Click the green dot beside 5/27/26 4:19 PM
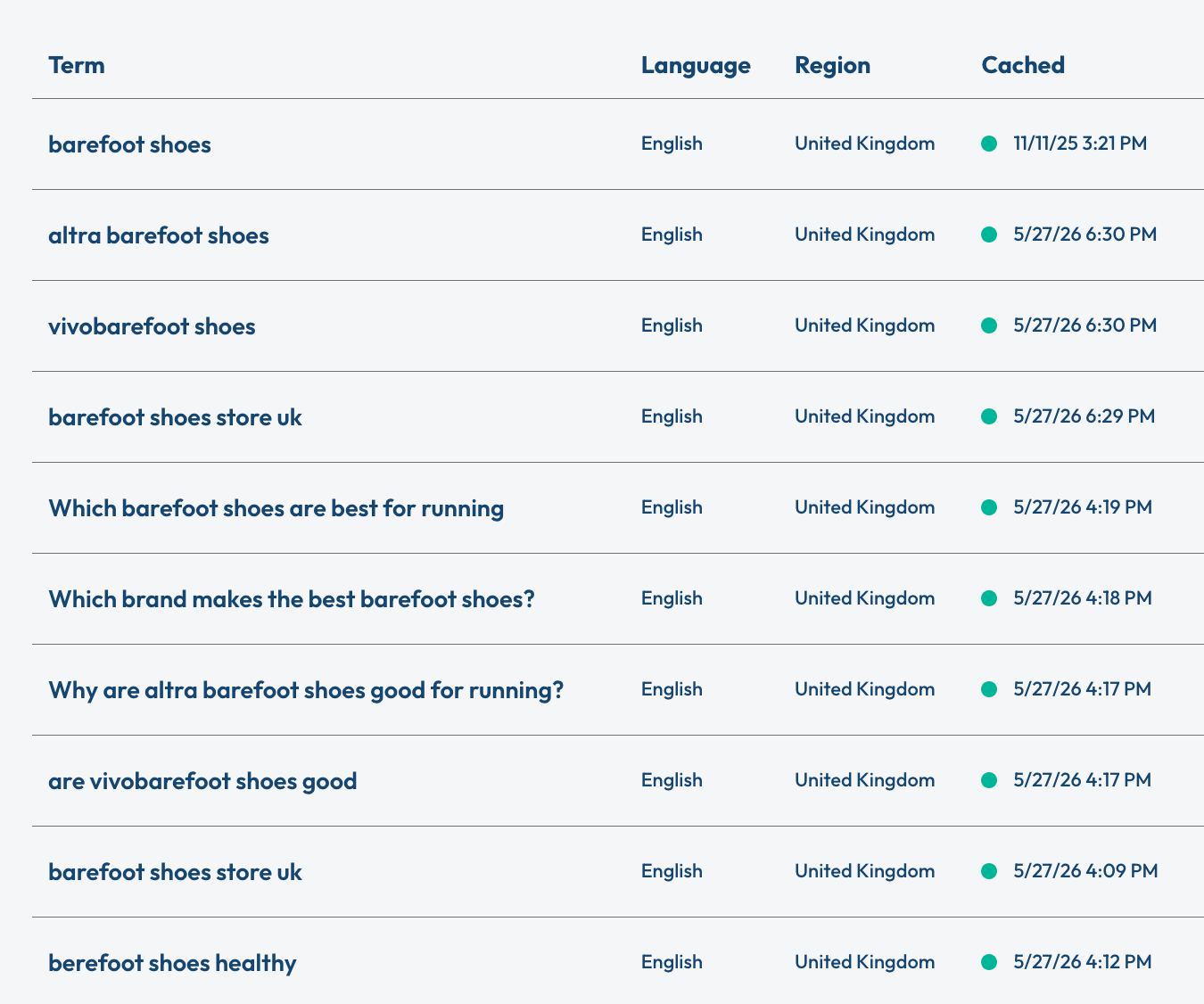Image resolution: width=1204 pixels, height=1004 pixels. [988, 507]
